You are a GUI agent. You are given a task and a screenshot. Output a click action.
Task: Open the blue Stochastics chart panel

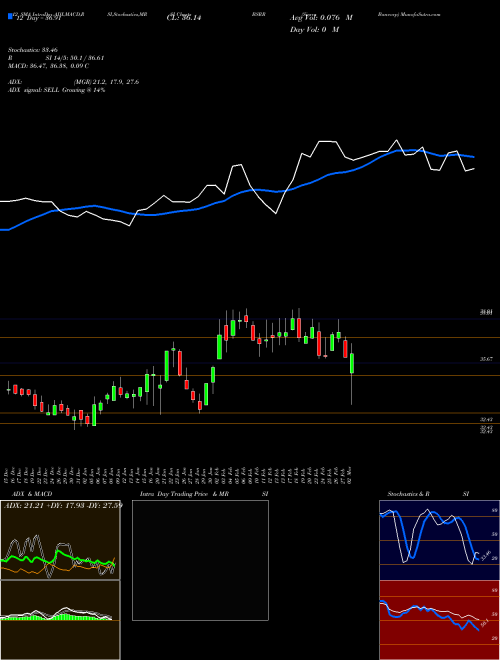coord(439,540)
